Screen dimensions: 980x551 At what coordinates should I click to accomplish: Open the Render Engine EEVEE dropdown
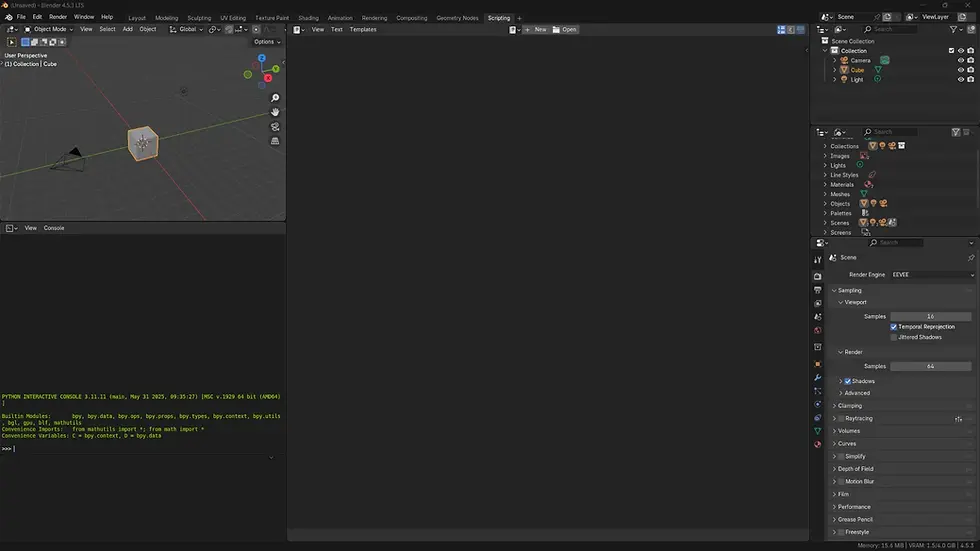point(932,275)
